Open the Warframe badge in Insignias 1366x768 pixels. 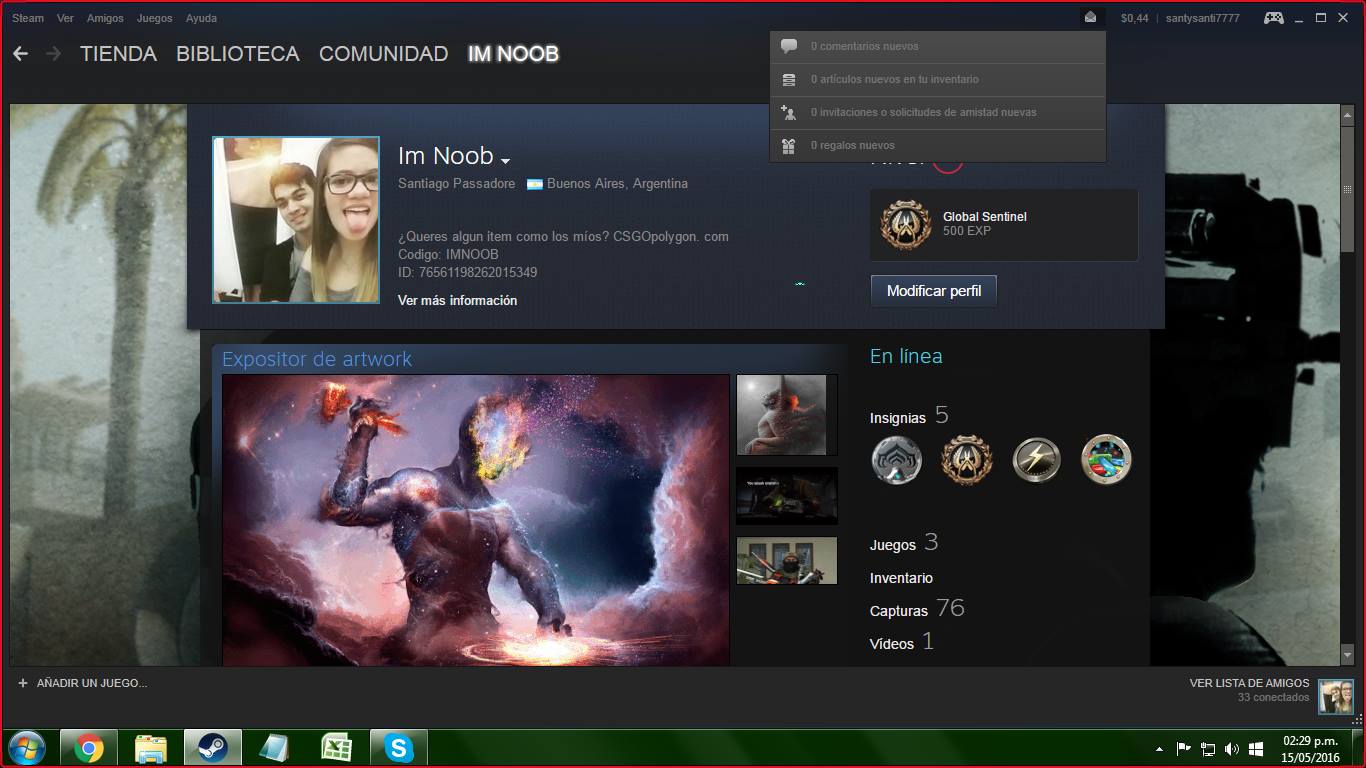[897, 460]
